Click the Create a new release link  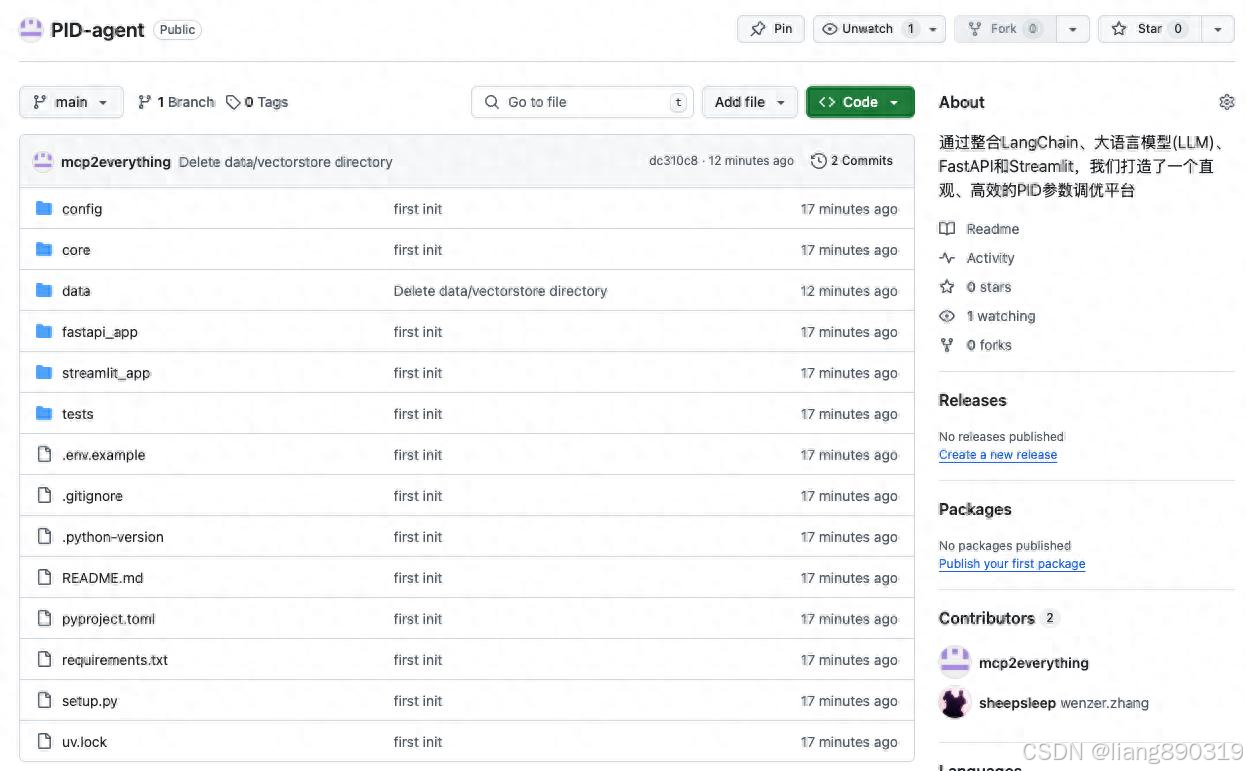[998, 455]
